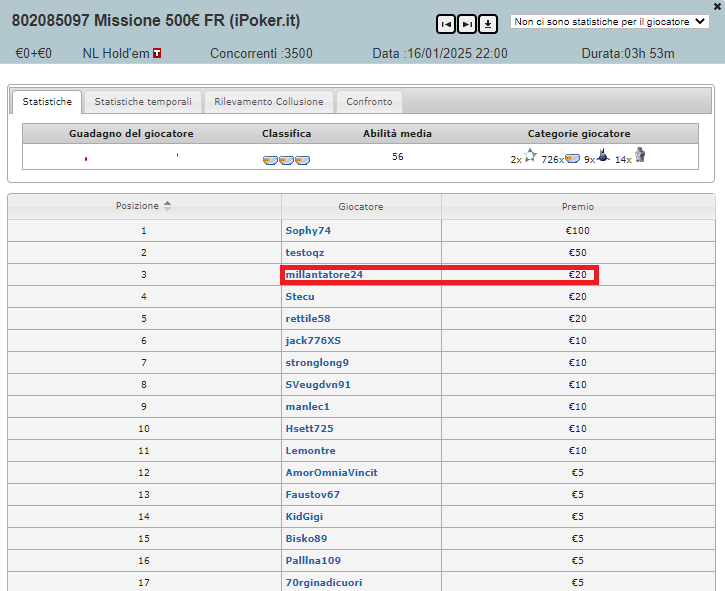Open player Sophy74's profile
725x591 pixels.
308,231
